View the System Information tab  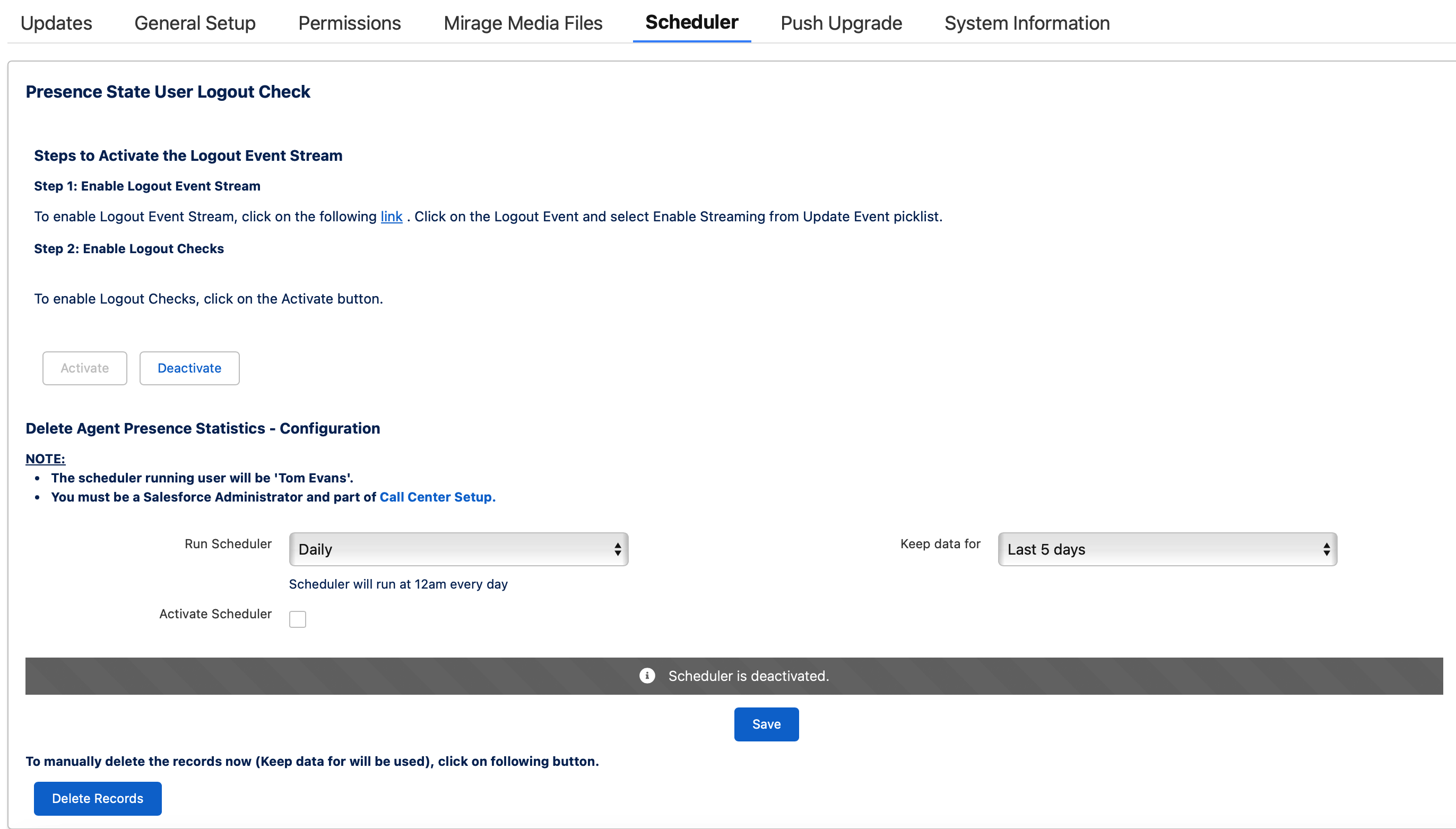[1026, 23]
